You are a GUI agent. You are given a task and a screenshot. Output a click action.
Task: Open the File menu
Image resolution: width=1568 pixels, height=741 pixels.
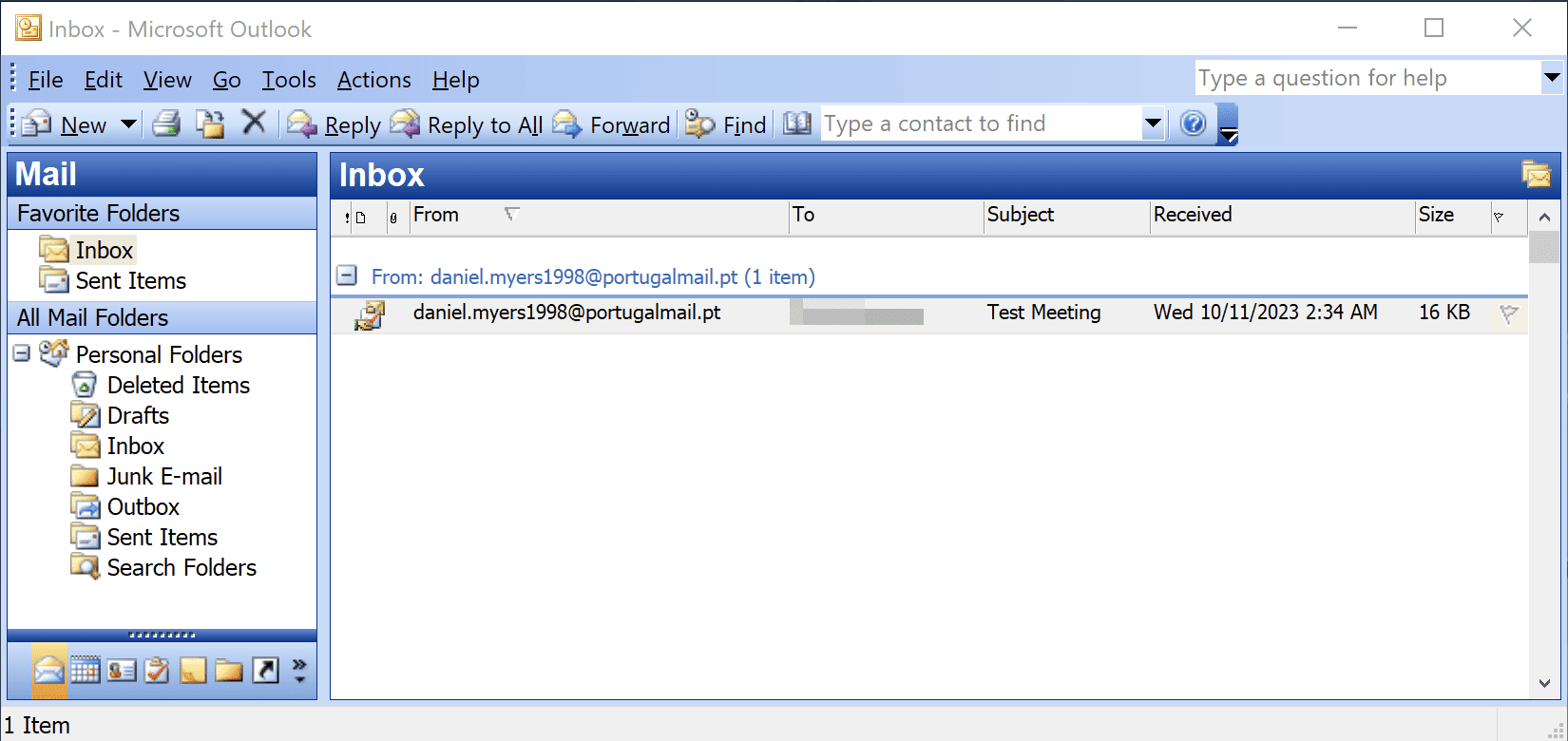click(46, 80)
